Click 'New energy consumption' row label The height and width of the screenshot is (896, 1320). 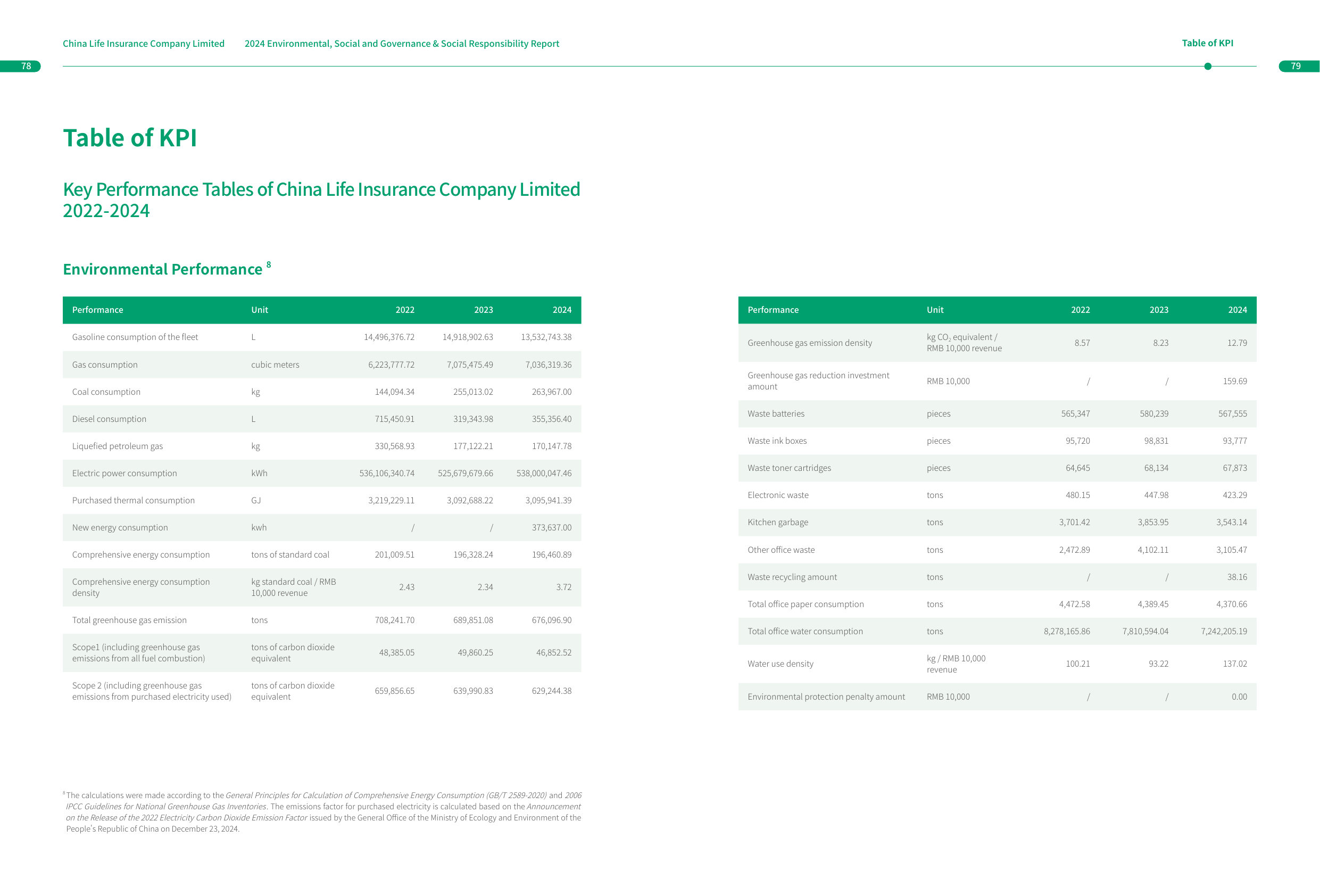[x=120, y=528]
